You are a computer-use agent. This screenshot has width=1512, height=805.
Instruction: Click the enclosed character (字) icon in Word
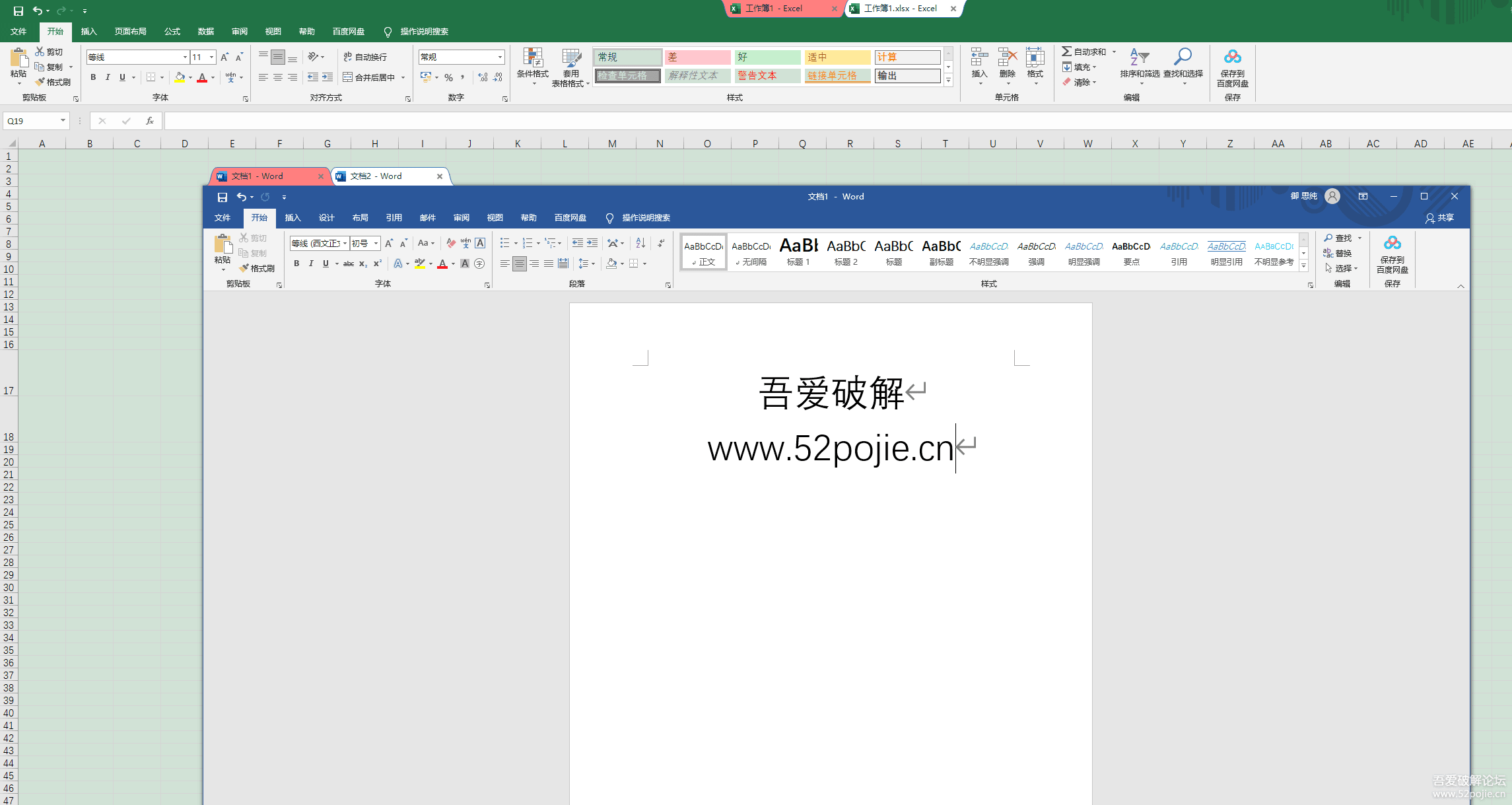479,263
